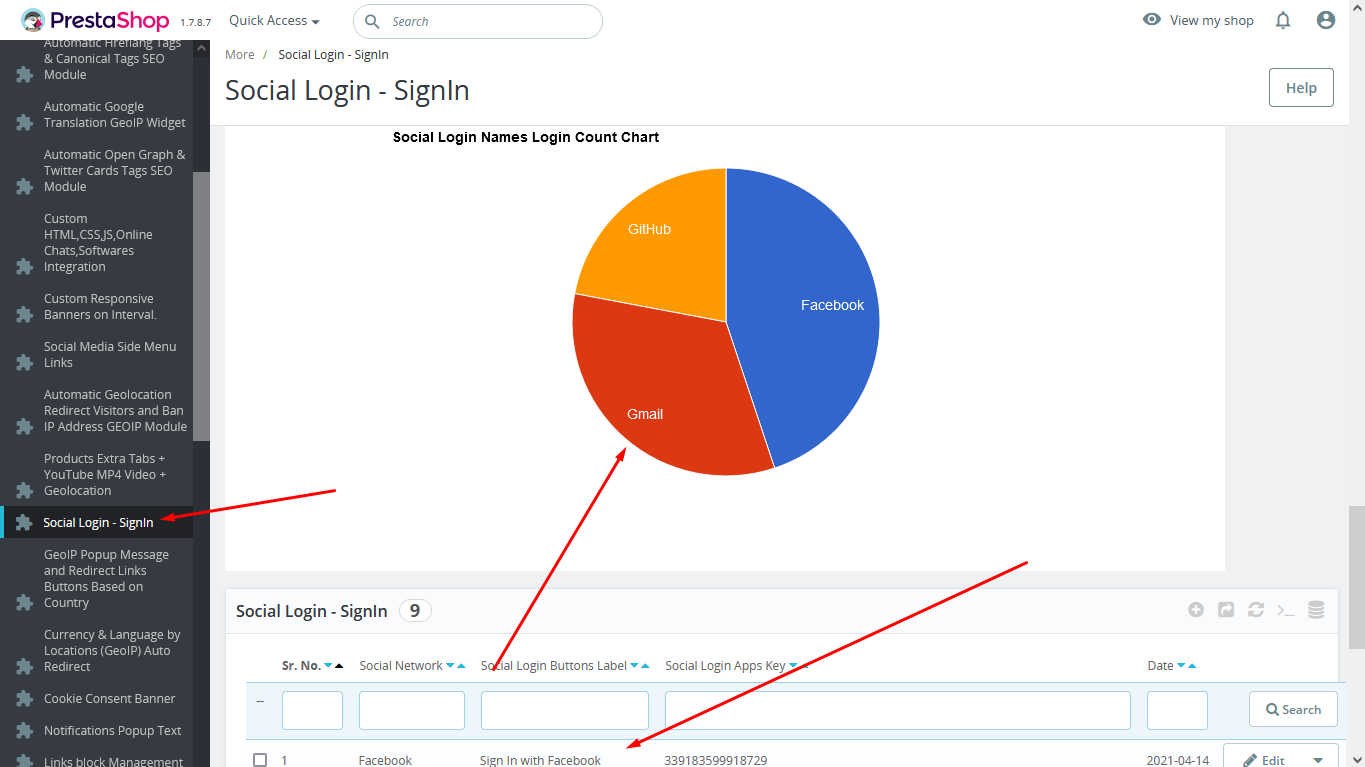Click the Help button
1365x767 pixels.
pyautogui.click(x=1301, y=88)
